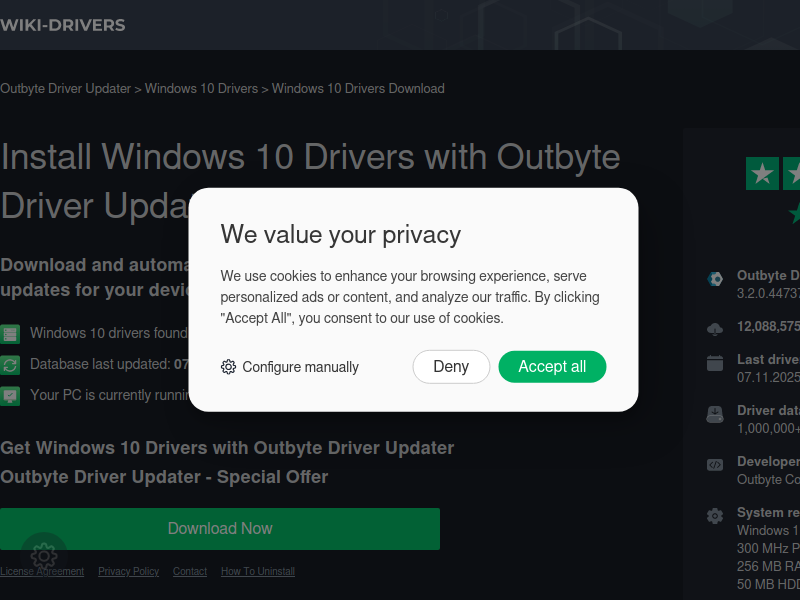Click the System requirements gear icon
Image resolution: width=800 pixels, height=600 pixels.
(x=715, y=516)
